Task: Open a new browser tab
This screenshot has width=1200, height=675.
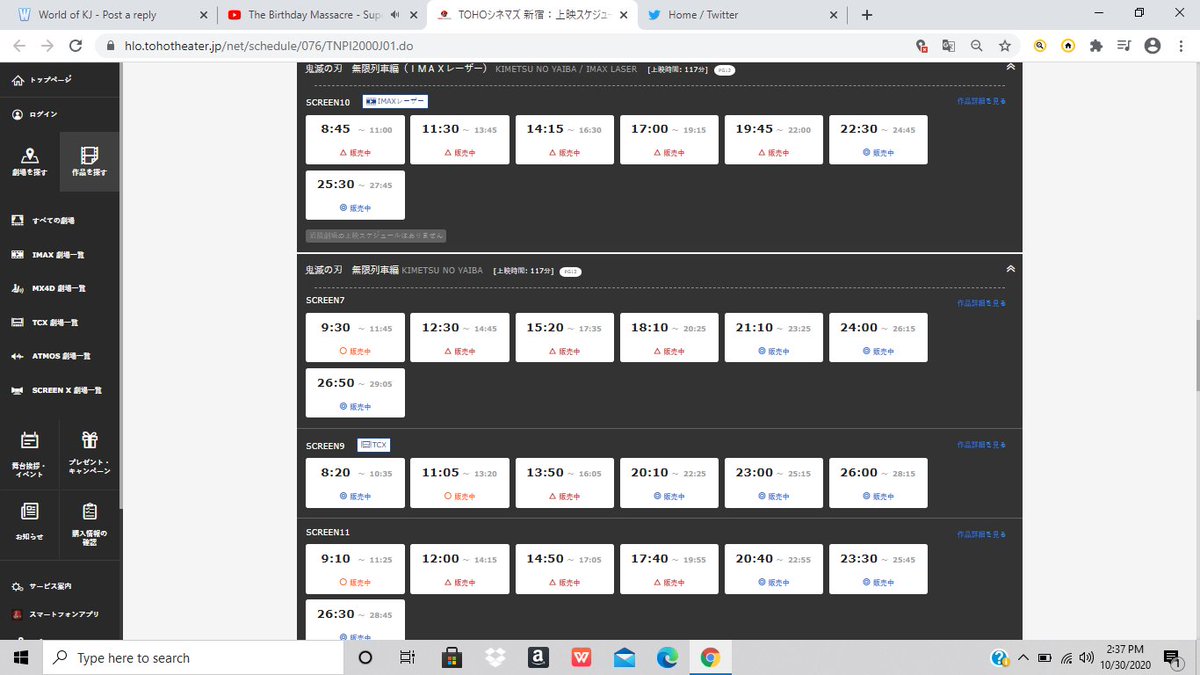Action: tap(866, 15)
